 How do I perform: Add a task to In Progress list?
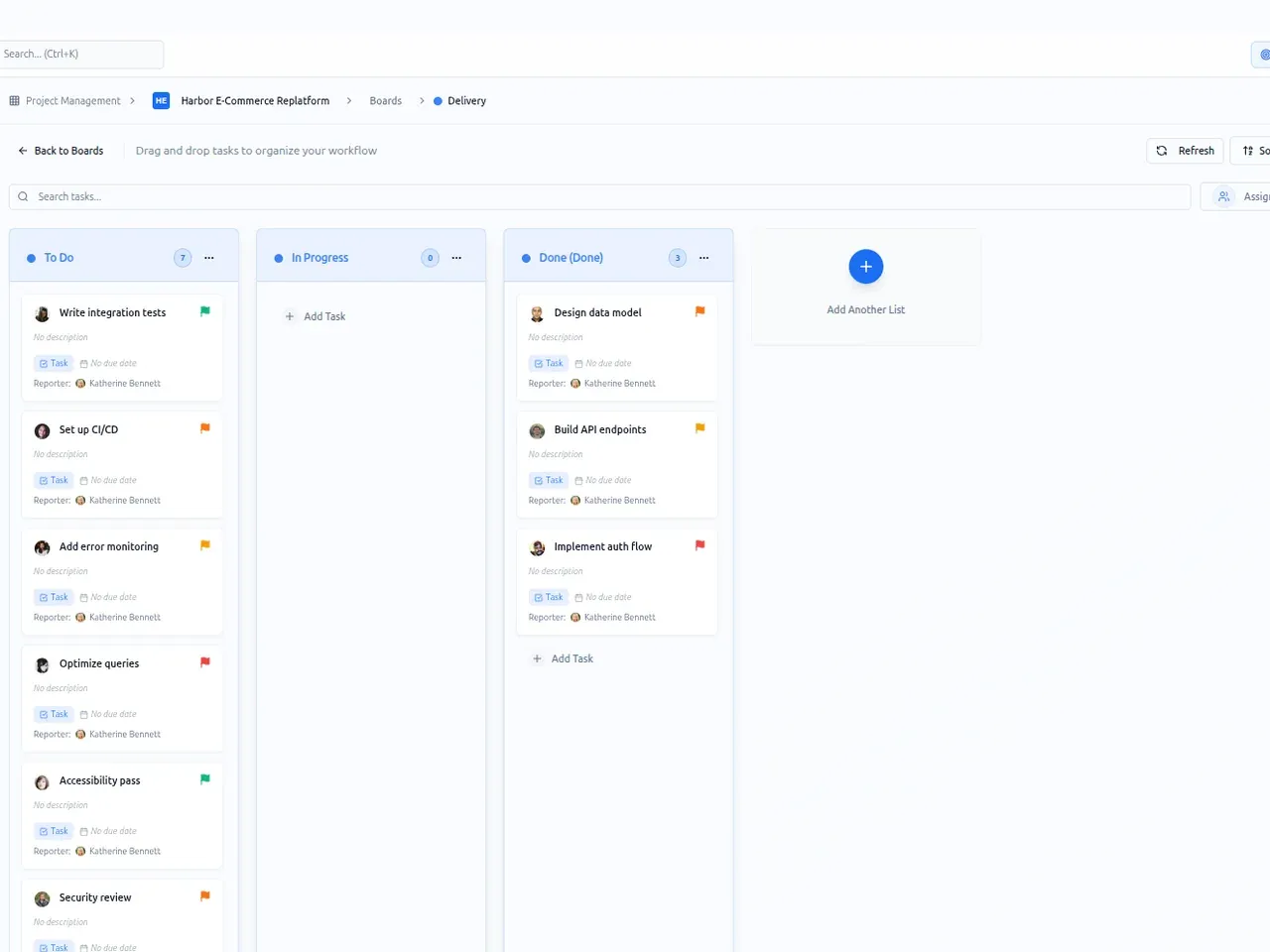tap(316, 316)
